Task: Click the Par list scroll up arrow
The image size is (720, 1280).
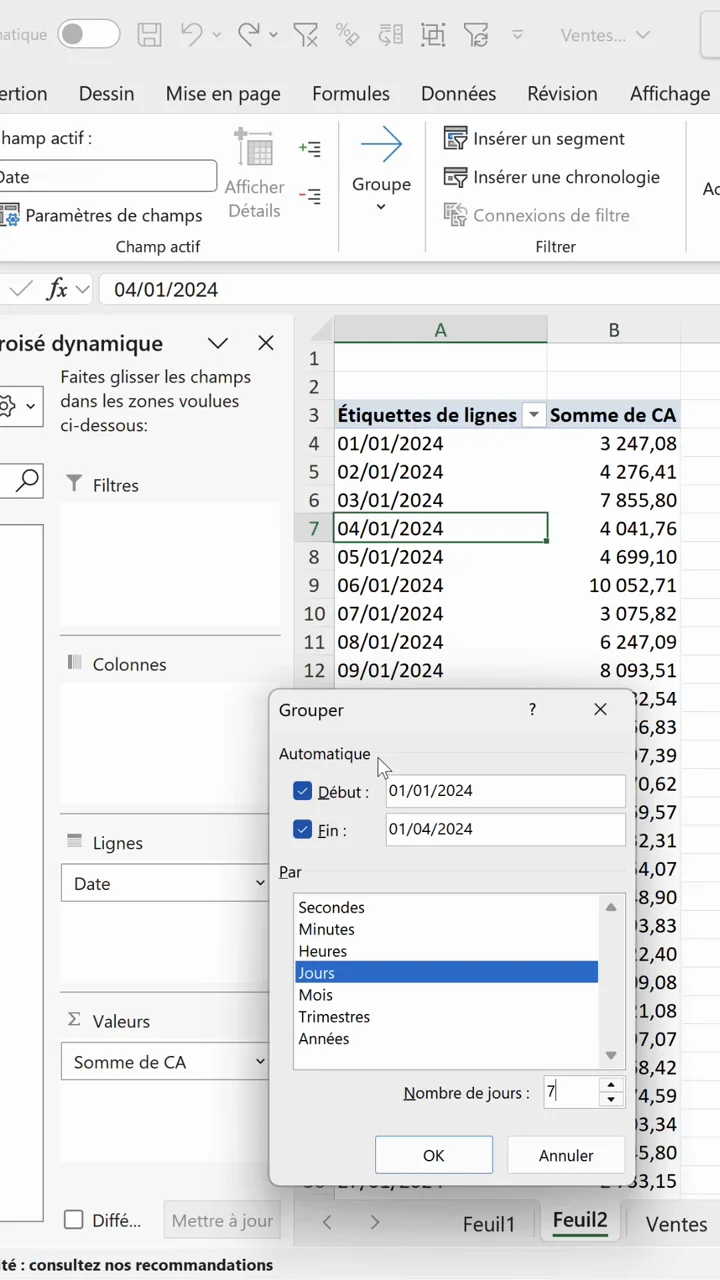Action: point(611,907)
